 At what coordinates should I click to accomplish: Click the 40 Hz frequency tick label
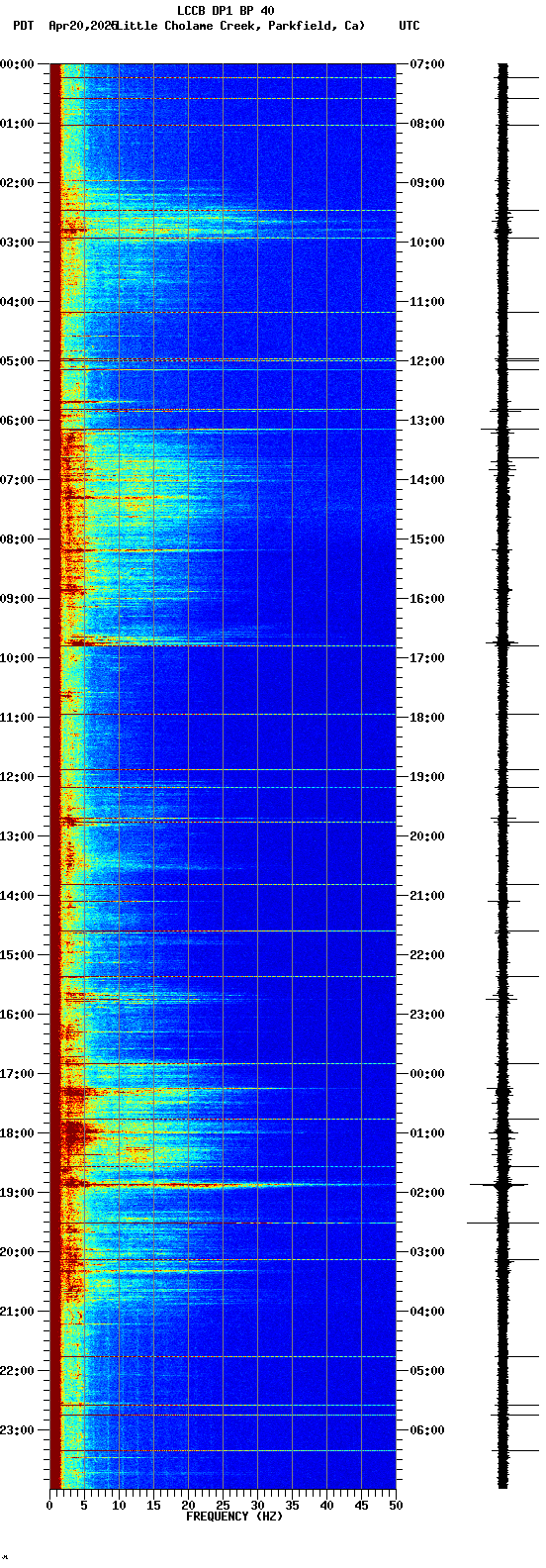coord(326,1506)
